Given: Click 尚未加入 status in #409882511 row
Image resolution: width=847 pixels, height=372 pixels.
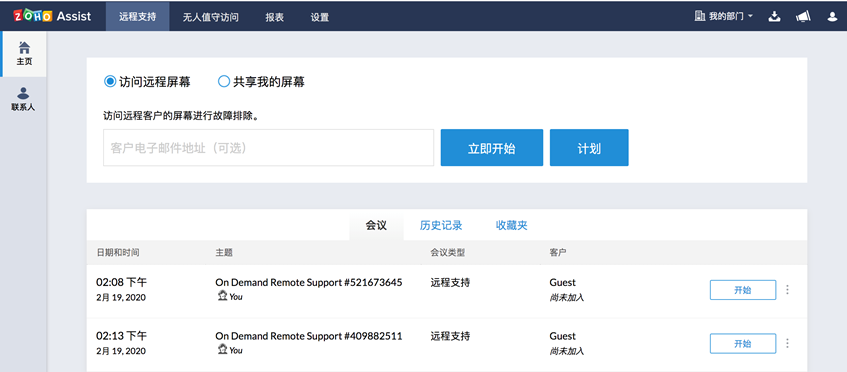Looking at the screenshot, I should tap(567, 351).
